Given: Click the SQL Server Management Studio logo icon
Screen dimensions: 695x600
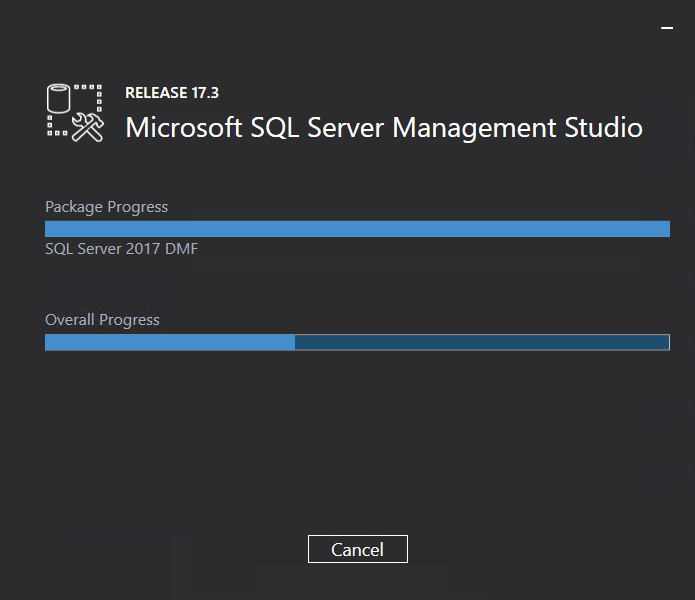Looking at the screenshot, I should tap(75, 113).
